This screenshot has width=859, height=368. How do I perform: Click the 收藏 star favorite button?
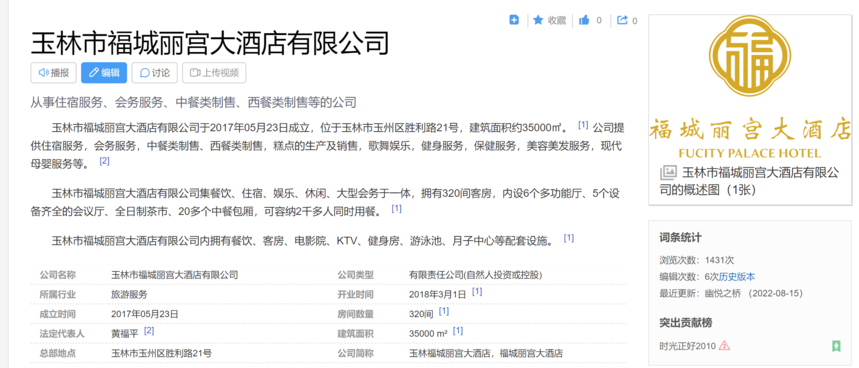coord(549,20)
